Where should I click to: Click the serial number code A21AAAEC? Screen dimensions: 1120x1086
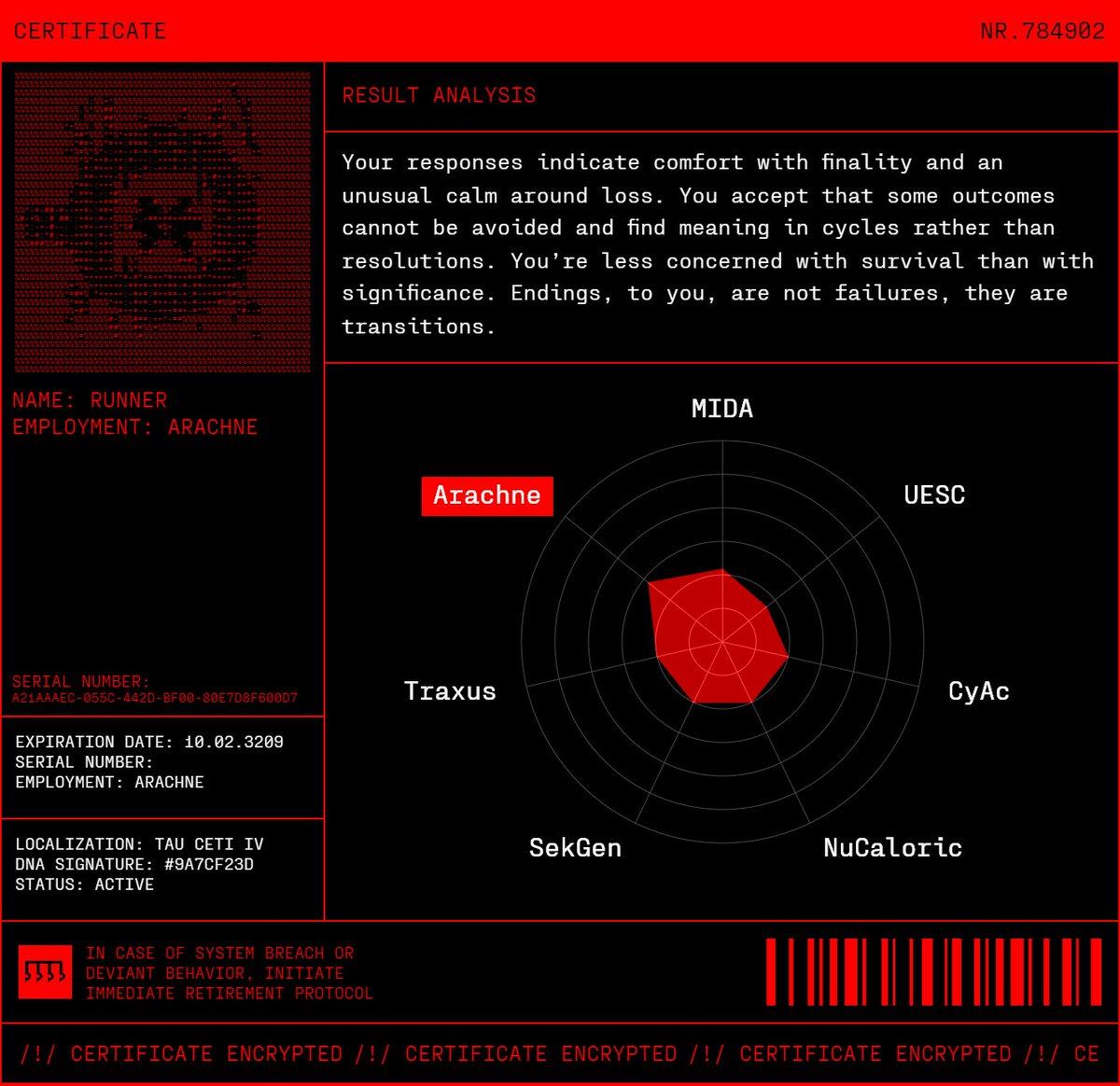pyautogui.click(x=155, y=698)
